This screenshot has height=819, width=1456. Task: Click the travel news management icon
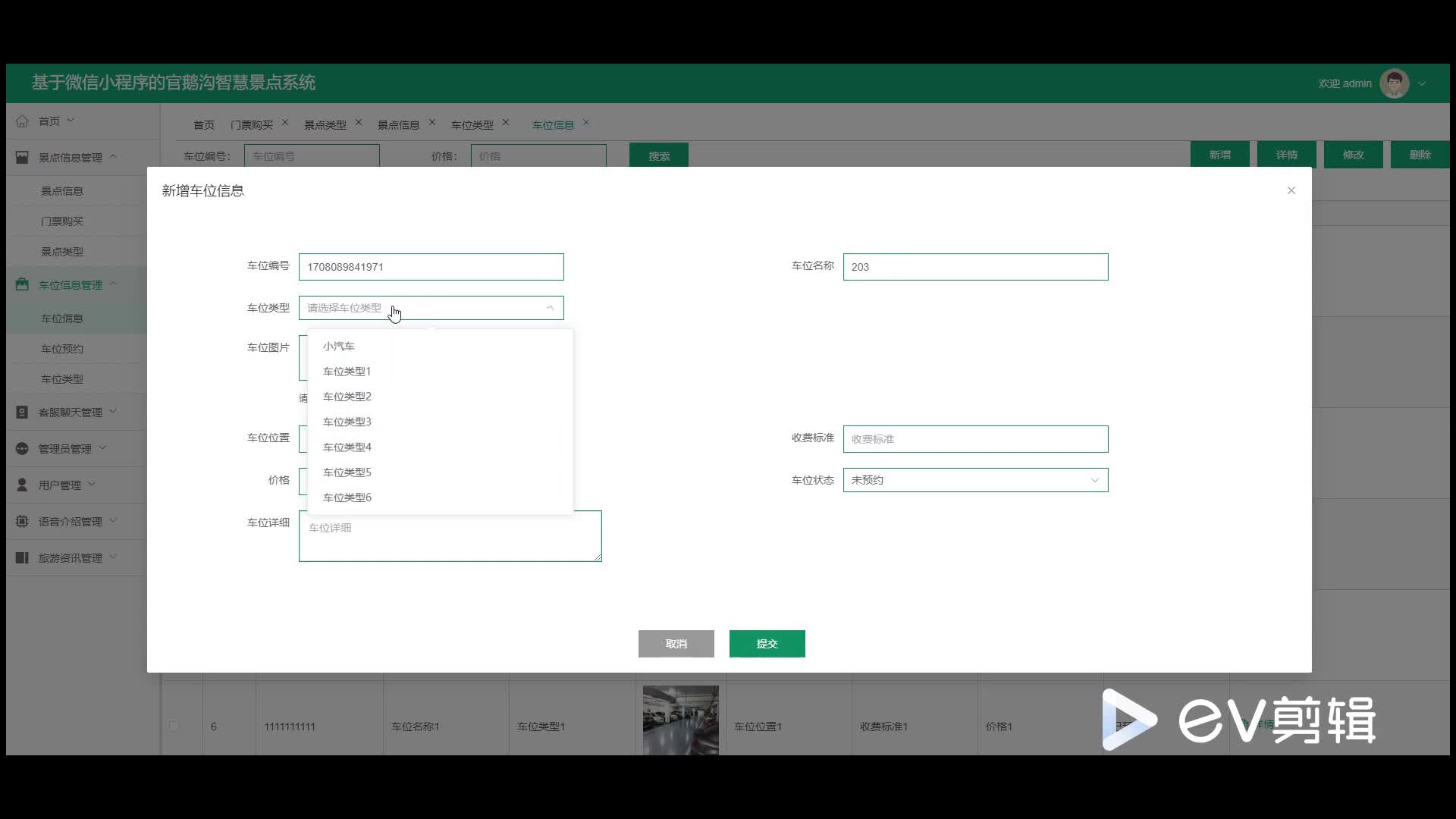coord(22,558)
